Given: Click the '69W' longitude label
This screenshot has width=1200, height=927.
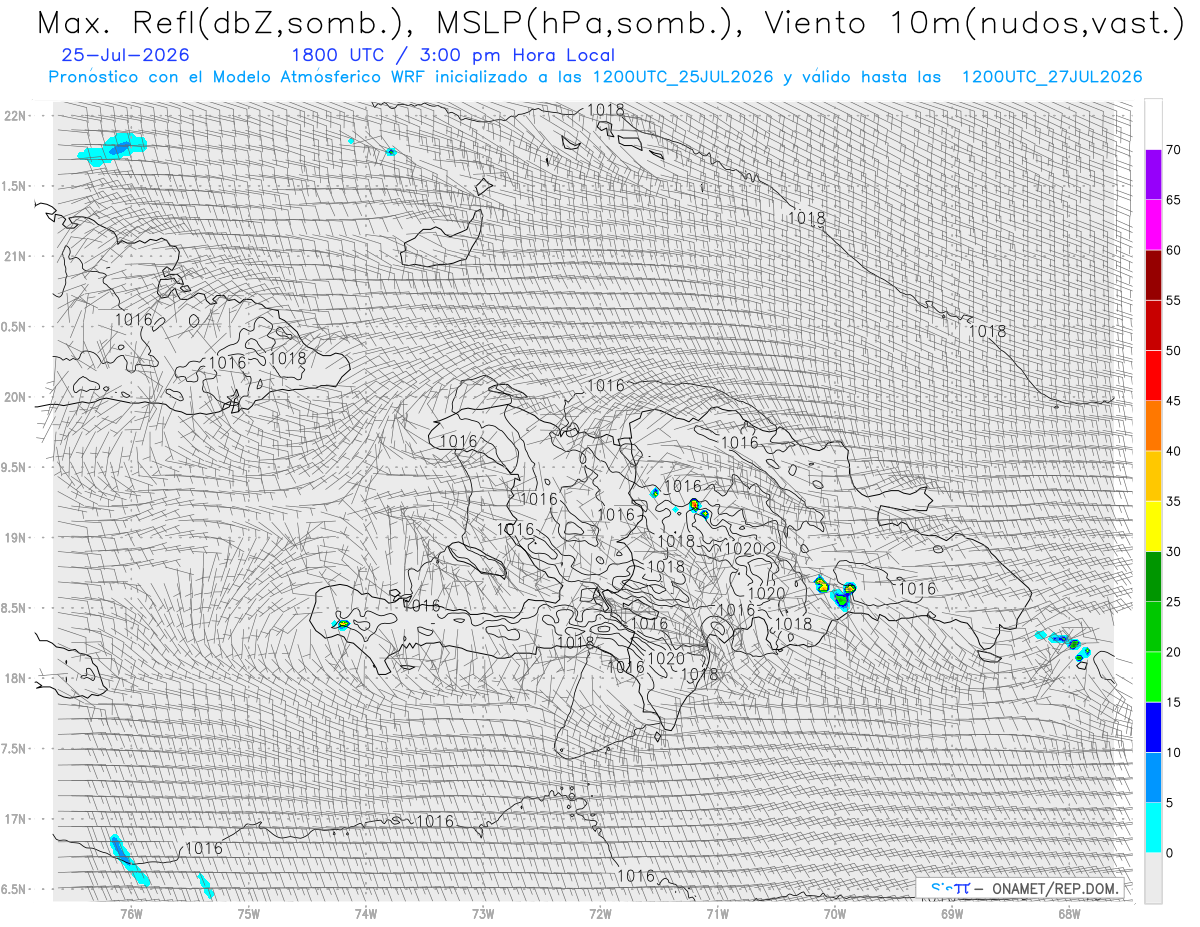Looking at the screenshot, I should pyautogui.click(x=952, y=913).
